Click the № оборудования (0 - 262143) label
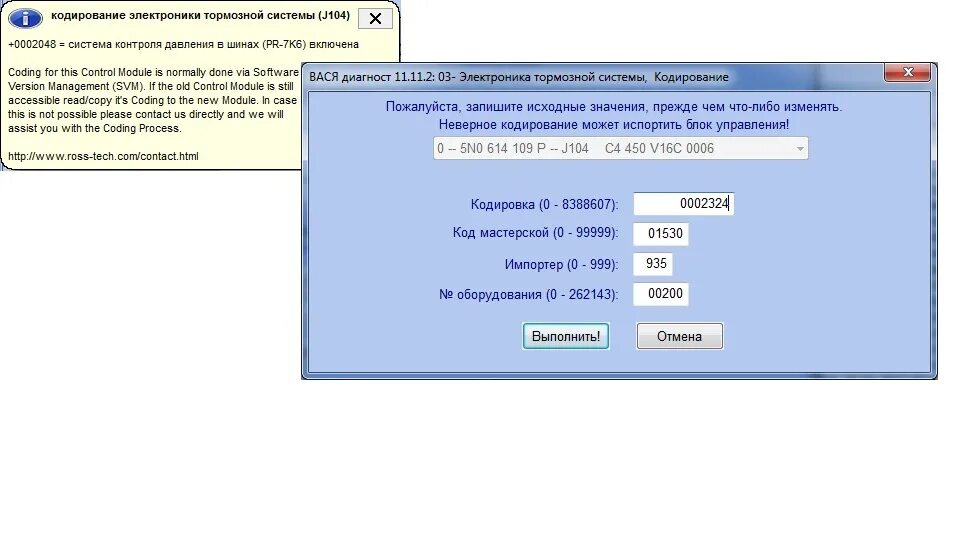This screenshot has height=540, width=960. [528, 294]
